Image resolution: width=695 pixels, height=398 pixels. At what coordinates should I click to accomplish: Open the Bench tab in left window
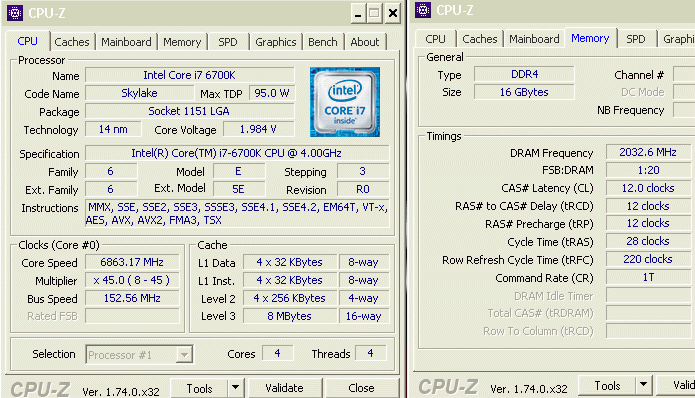[x=323, y=42]
